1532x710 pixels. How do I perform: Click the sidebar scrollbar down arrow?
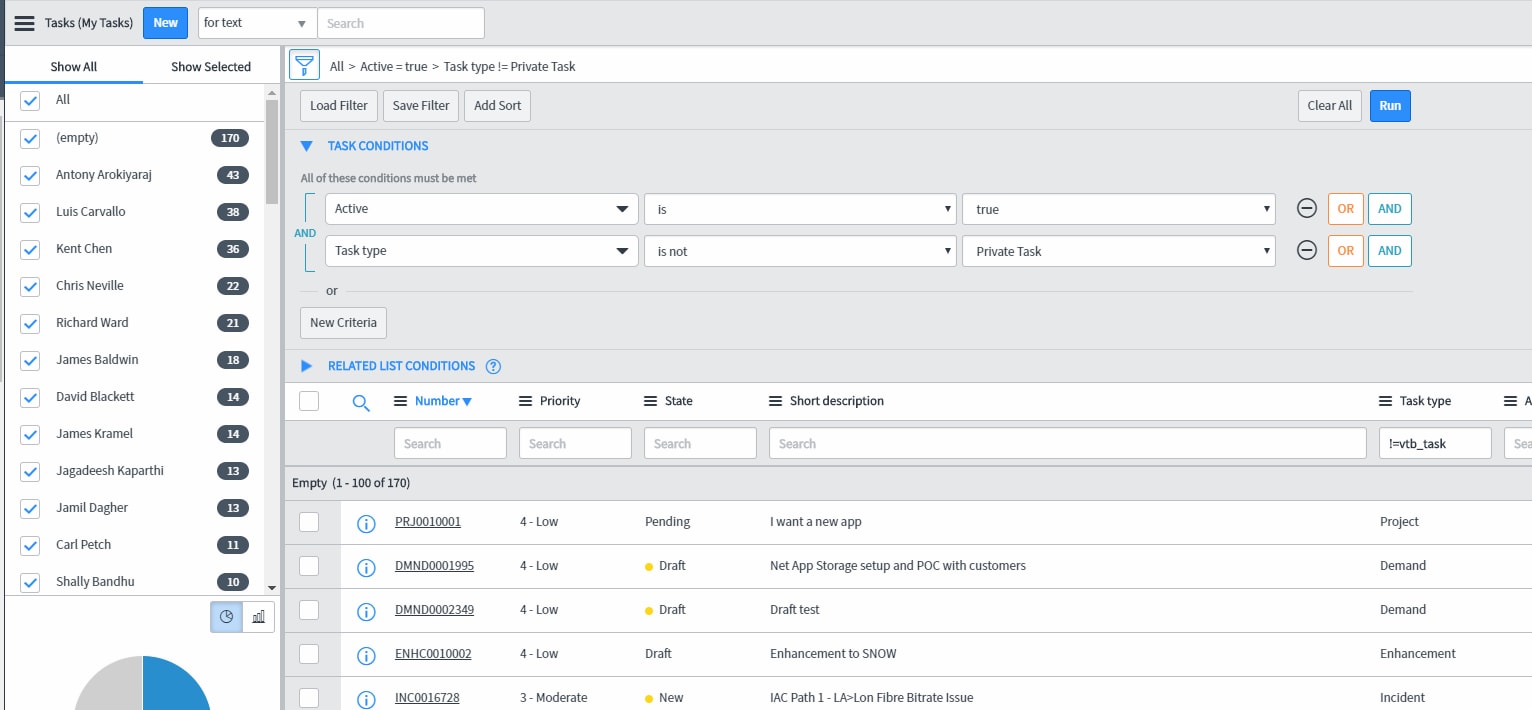point(272,588)
